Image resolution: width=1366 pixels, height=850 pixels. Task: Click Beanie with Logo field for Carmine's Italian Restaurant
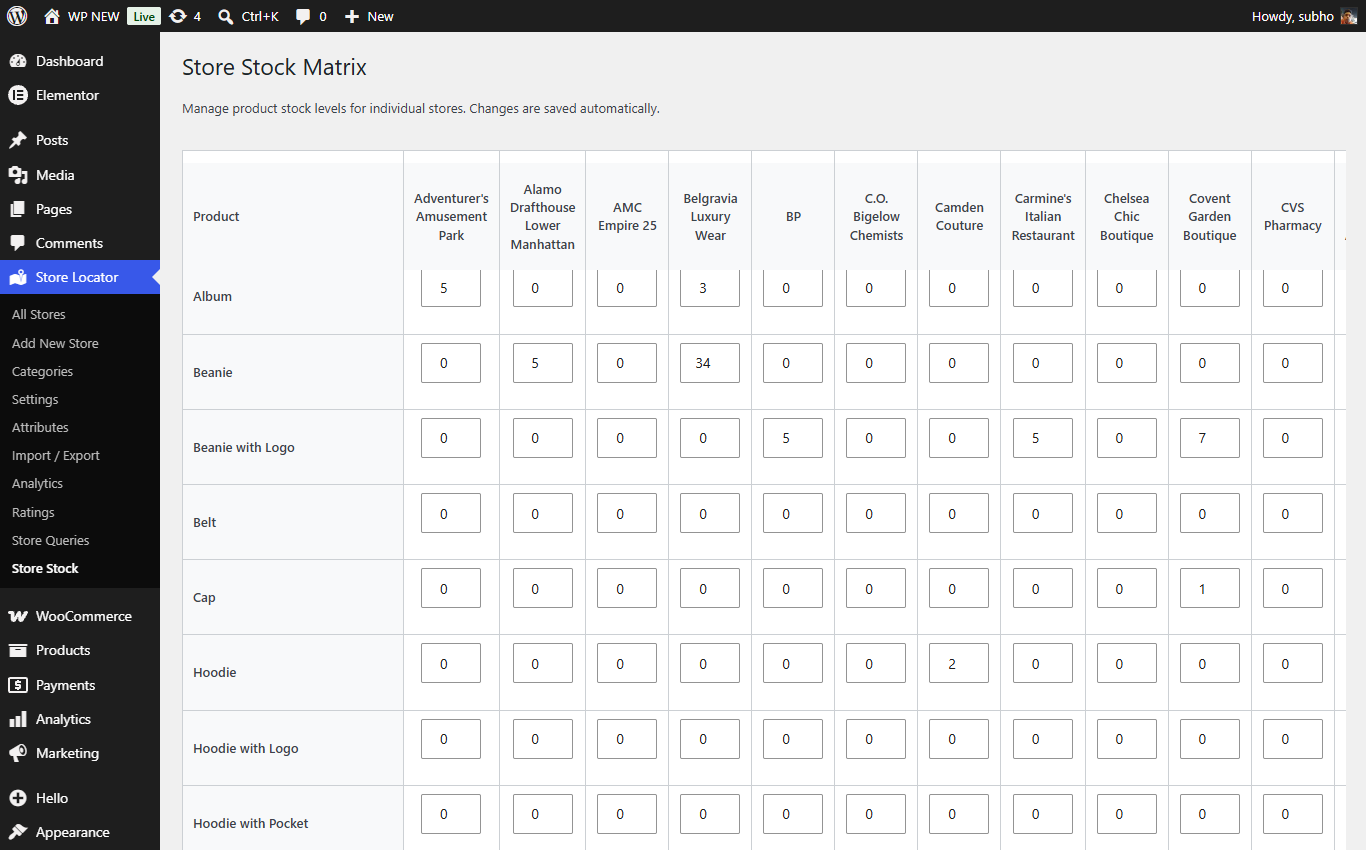coord(1043,438)
